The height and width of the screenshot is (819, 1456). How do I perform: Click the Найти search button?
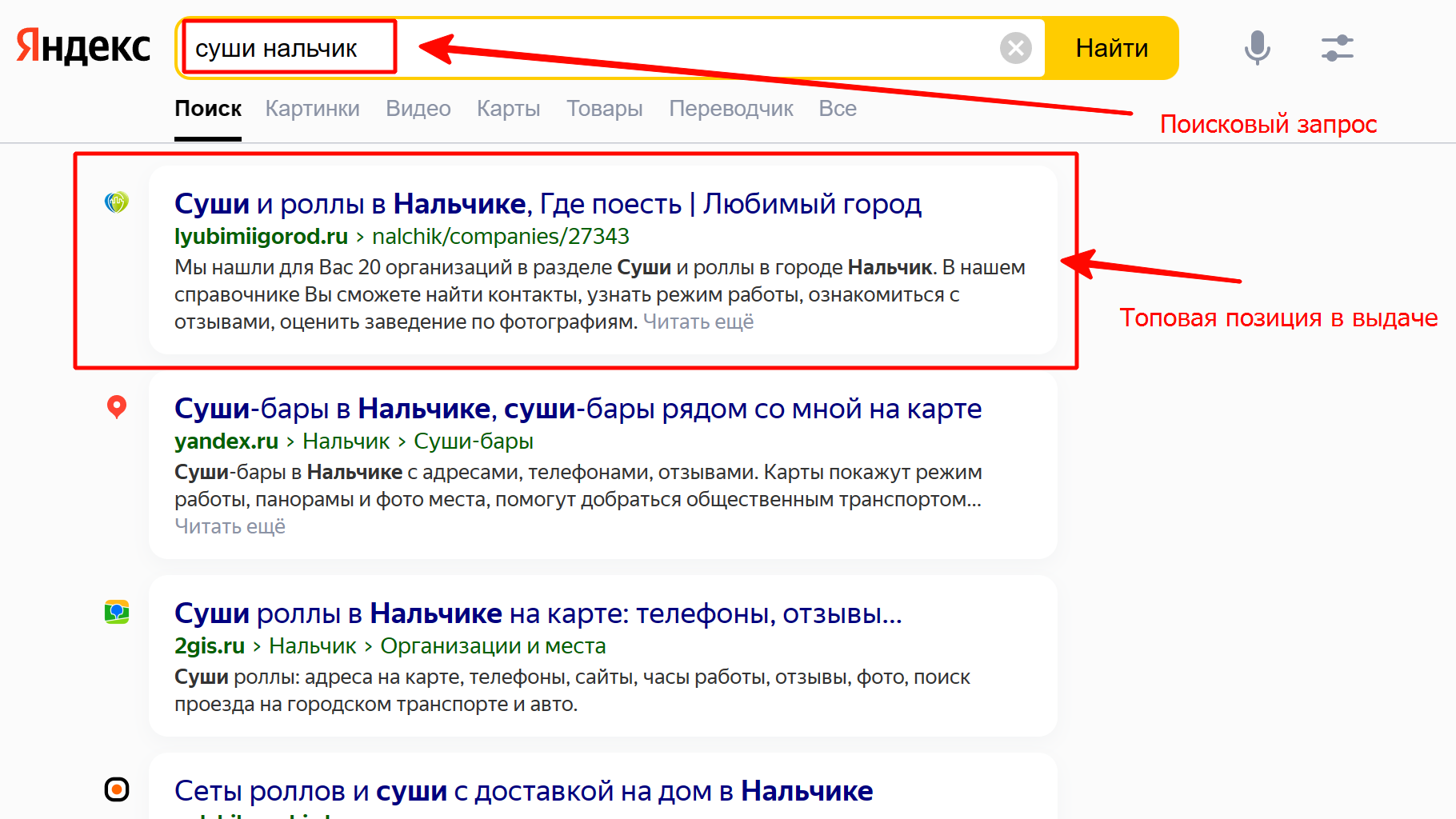tap(1111, 48)
